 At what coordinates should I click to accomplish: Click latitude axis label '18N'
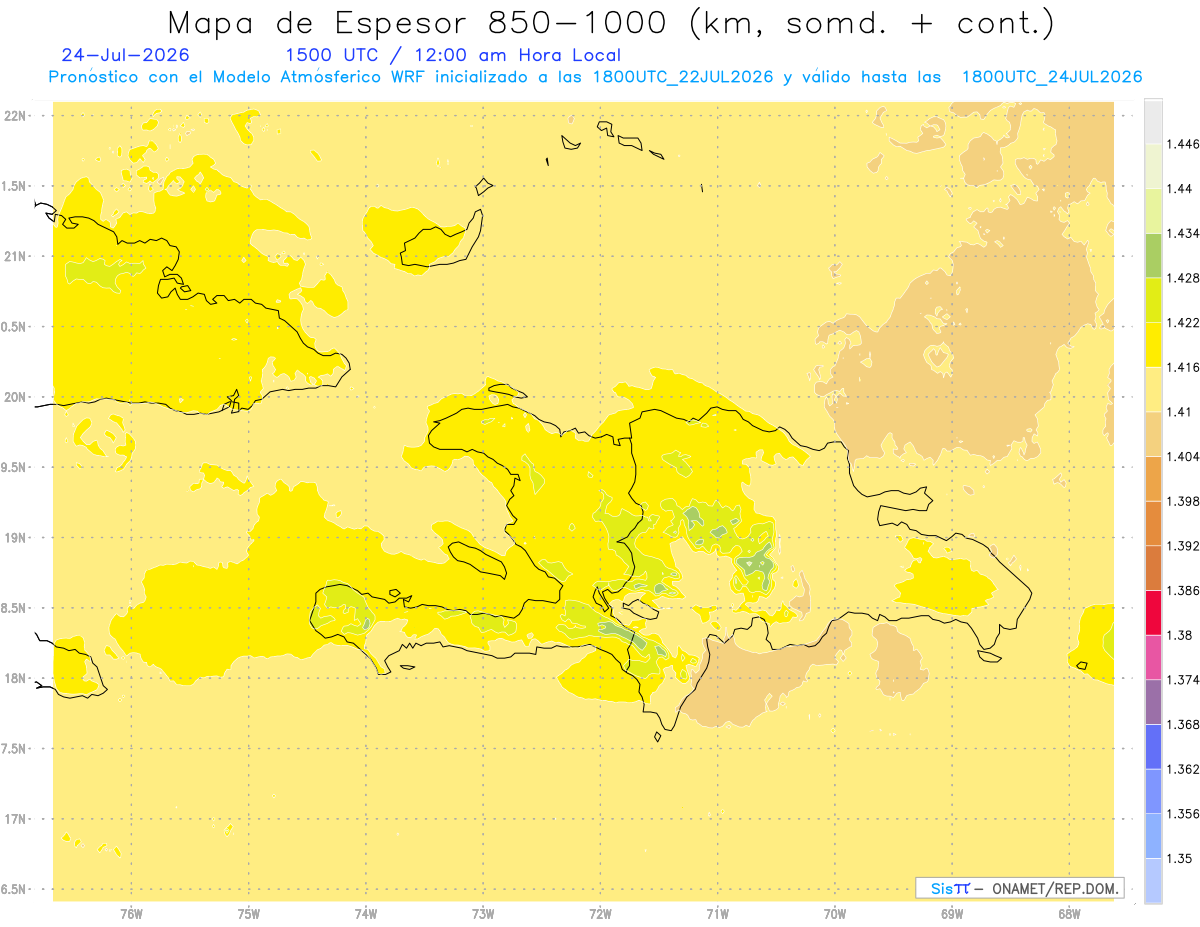17,679
